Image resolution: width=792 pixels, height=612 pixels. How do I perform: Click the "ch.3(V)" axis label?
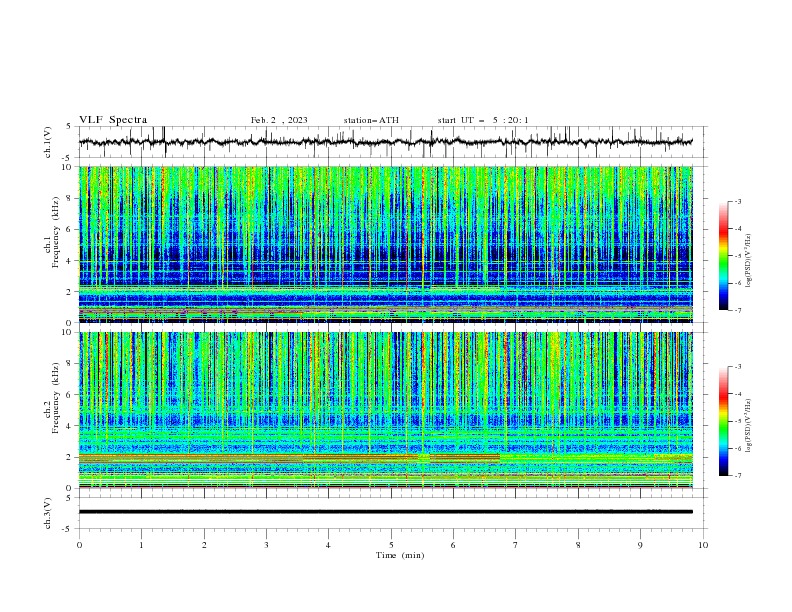click(x=48, y=513)
